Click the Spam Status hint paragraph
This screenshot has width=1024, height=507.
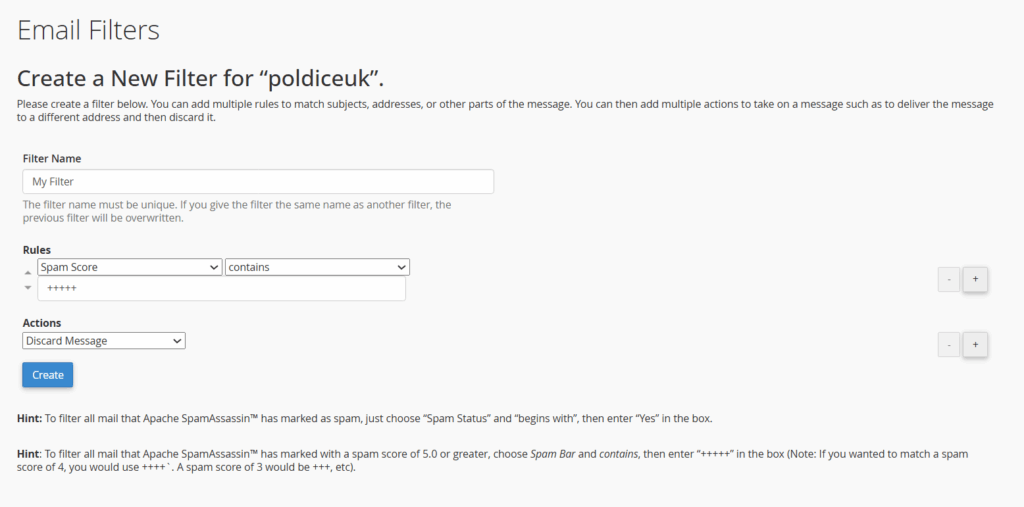tap(365, 418)
